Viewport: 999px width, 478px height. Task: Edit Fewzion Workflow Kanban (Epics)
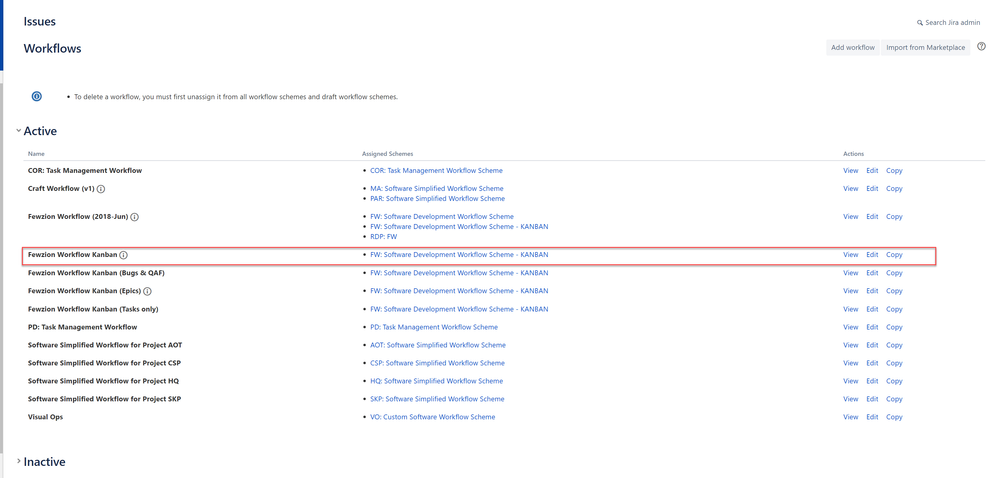click(872, 291)
